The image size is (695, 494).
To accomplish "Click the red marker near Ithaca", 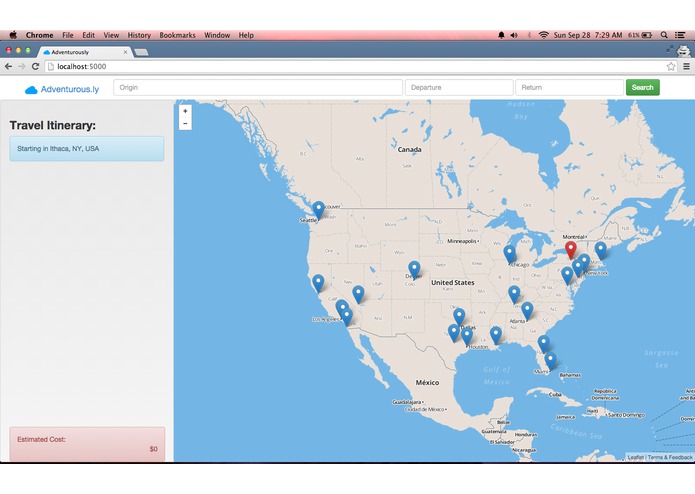I will pyautogui.click(x=571, y=250).
